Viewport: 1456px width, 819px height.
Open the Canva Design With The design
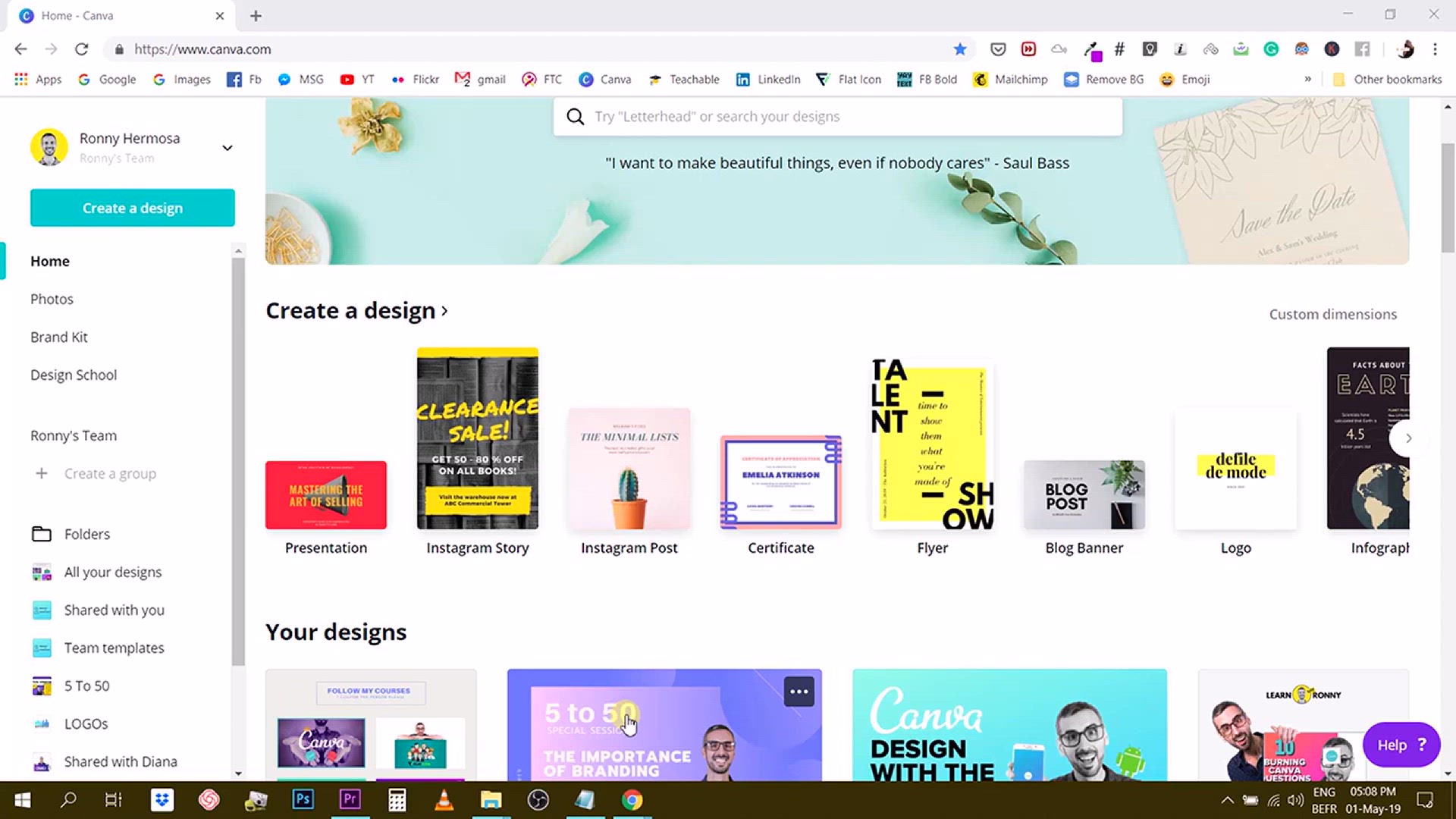(x=1009, y=725)
